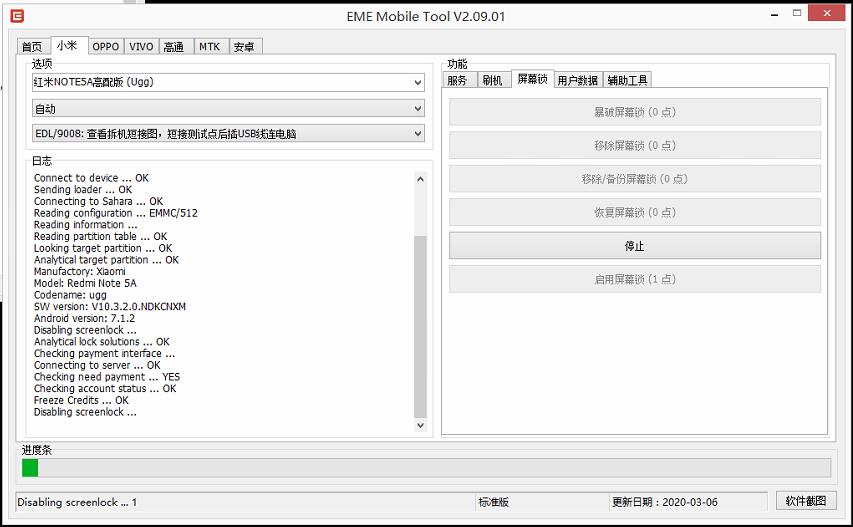Click the 软件截图 screenshot button

(806, 501)
